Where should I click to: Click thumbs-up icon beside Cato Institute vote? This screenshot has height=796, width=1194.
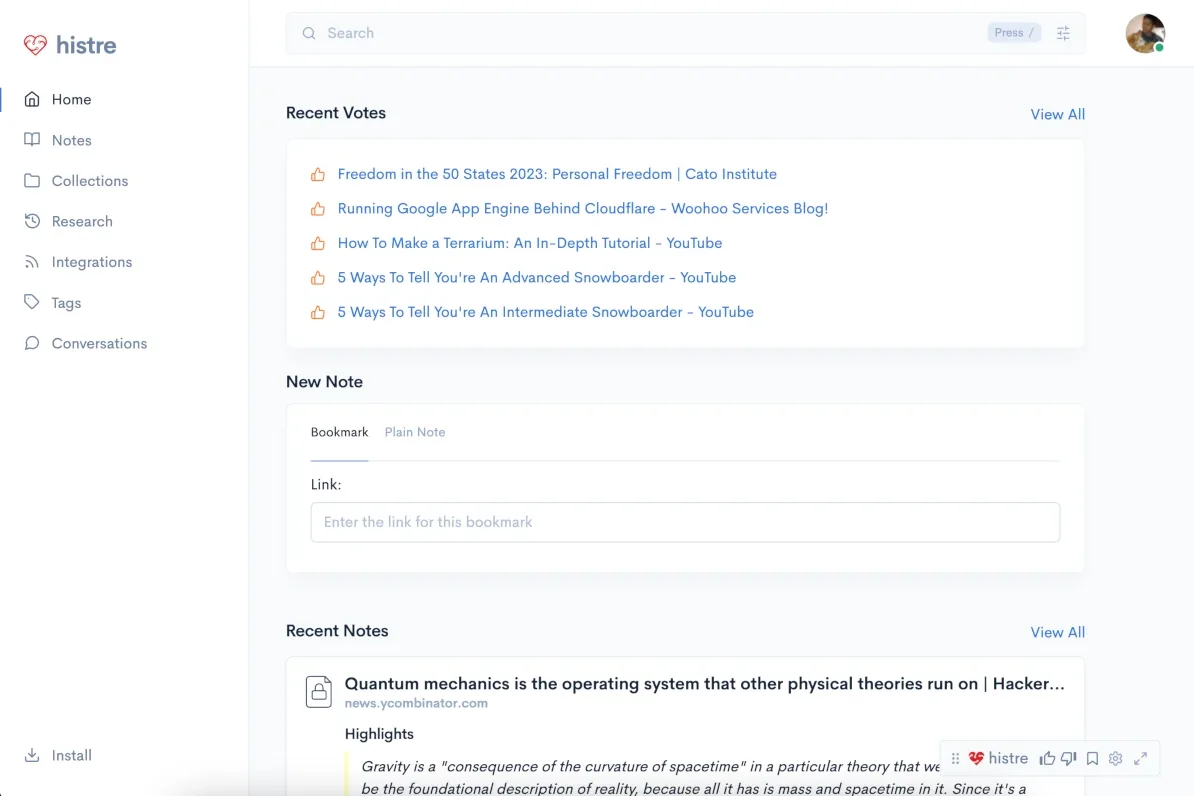coord(318,174)
